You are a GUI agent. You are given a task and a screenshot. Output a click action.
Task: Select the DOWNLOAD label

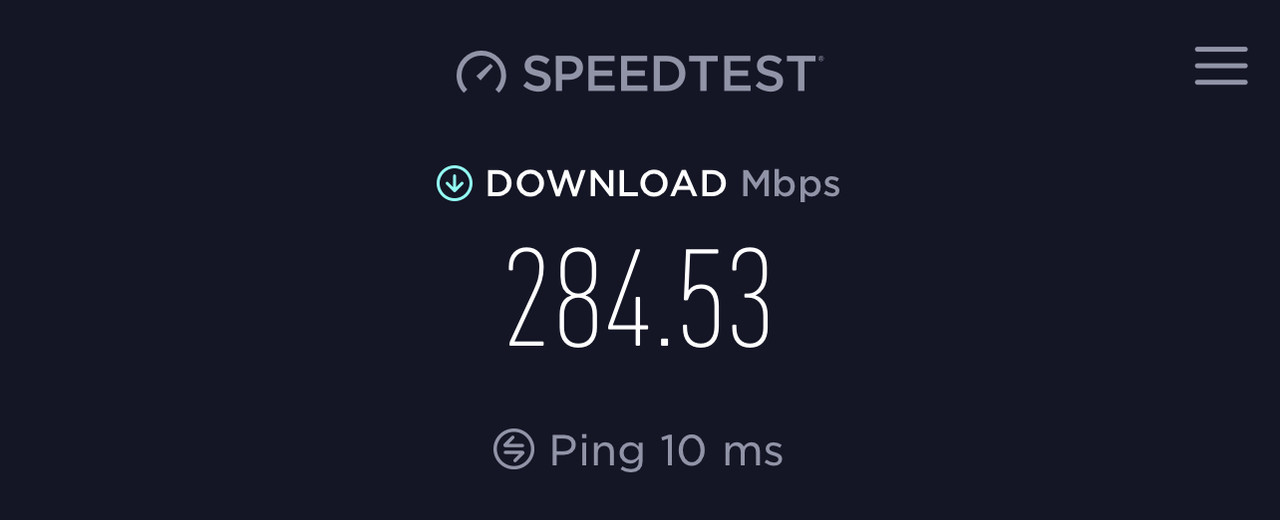tap(606, 184)
